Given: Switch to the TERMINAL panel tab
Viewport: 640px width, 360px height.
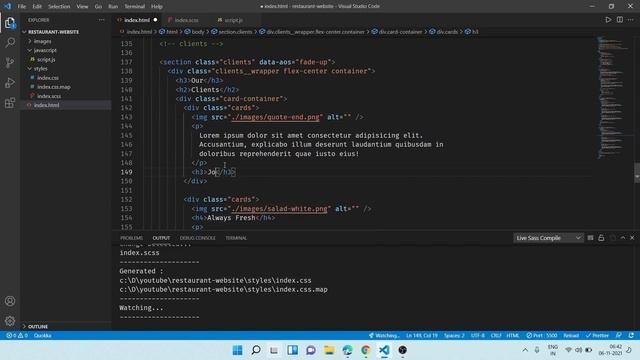Looking at the screenshot, I should point(236,238).
